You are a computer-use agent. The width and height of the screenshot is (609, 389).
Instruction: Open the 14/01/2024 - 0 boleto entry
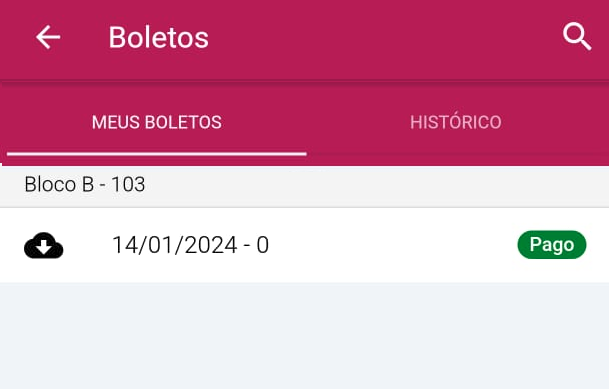click(304, 245)
